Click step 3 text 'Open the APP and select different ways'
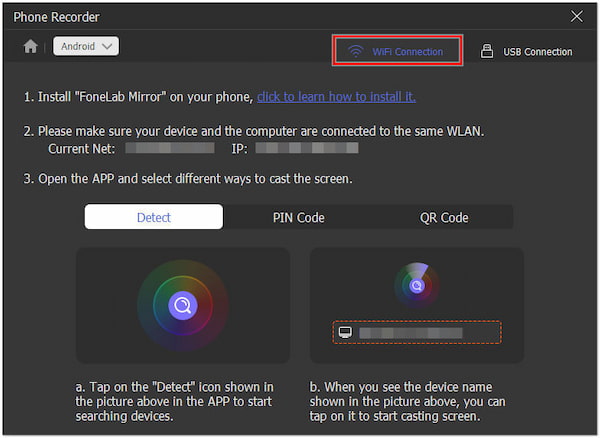Screen dimensions: 600x438 (188, 179)
